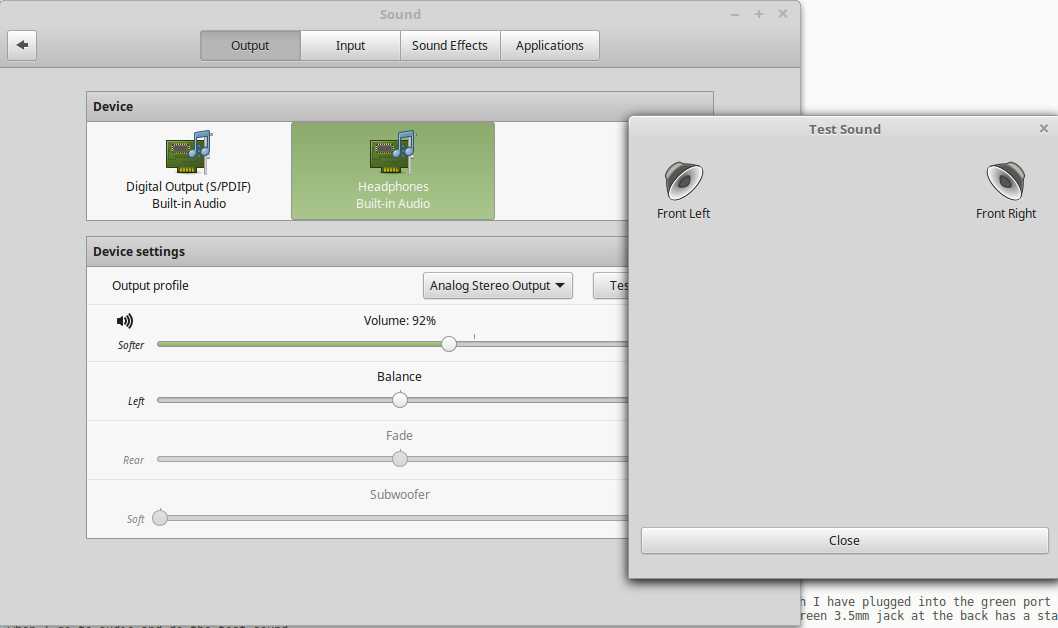
Task: Click the Output profile label
Action: 150,285
